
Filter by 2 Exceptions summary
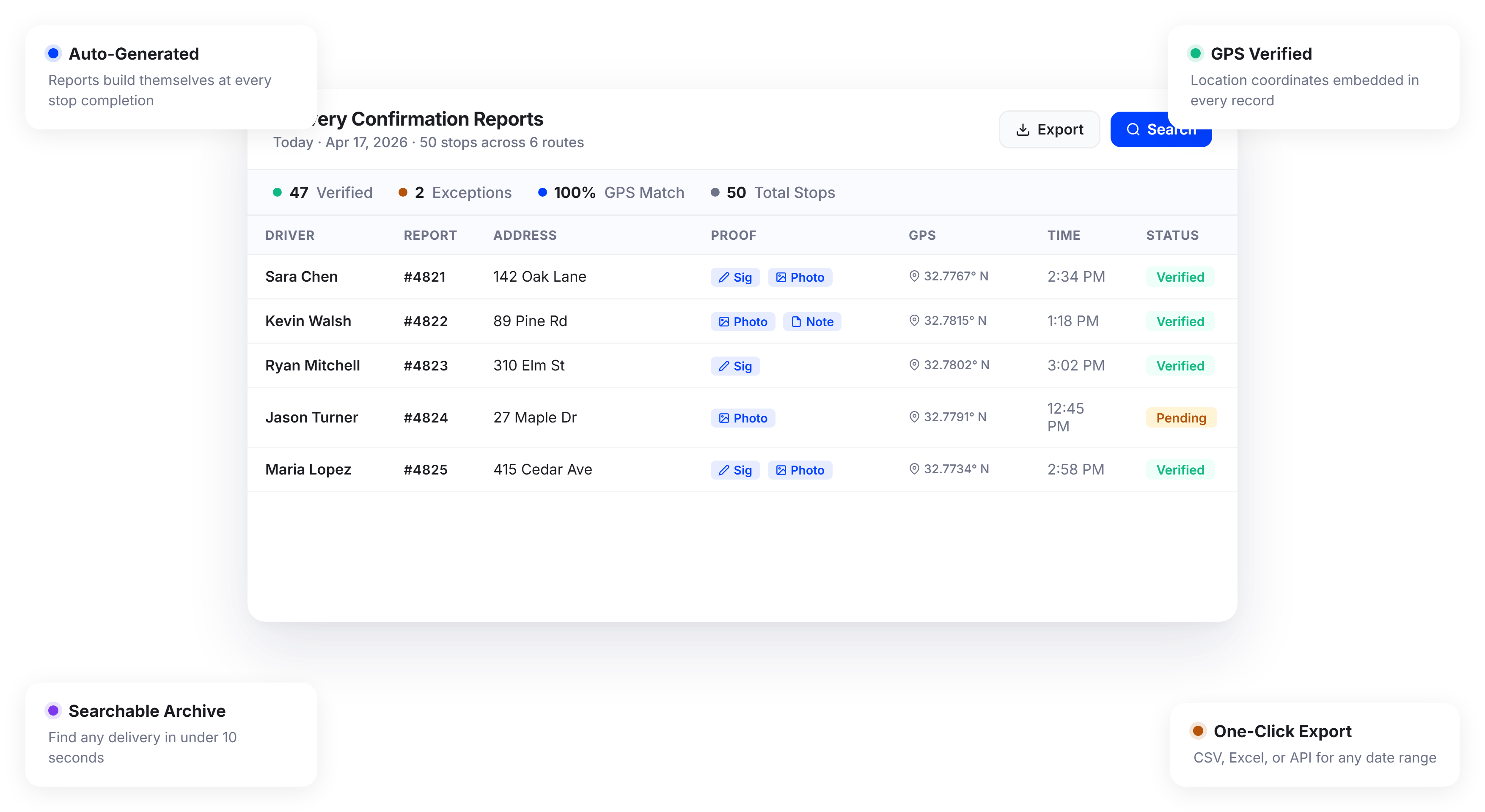tap(455, 192)
